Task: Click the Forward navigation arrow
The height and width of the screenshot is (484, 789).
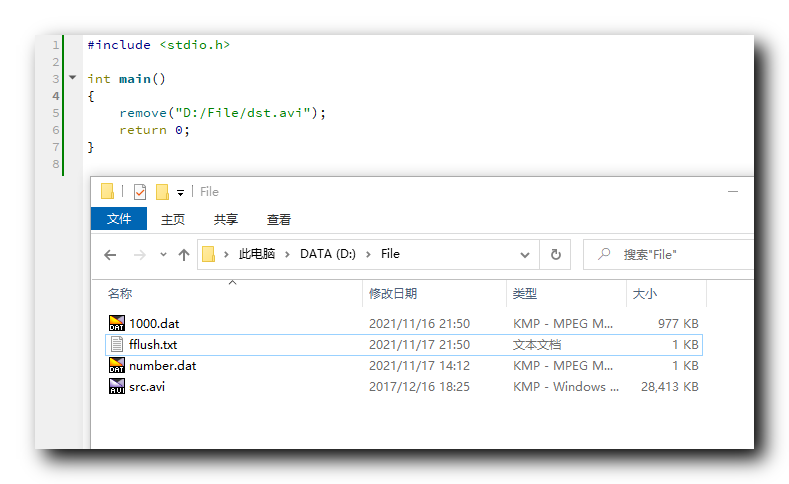Action: tap(139, 255)
